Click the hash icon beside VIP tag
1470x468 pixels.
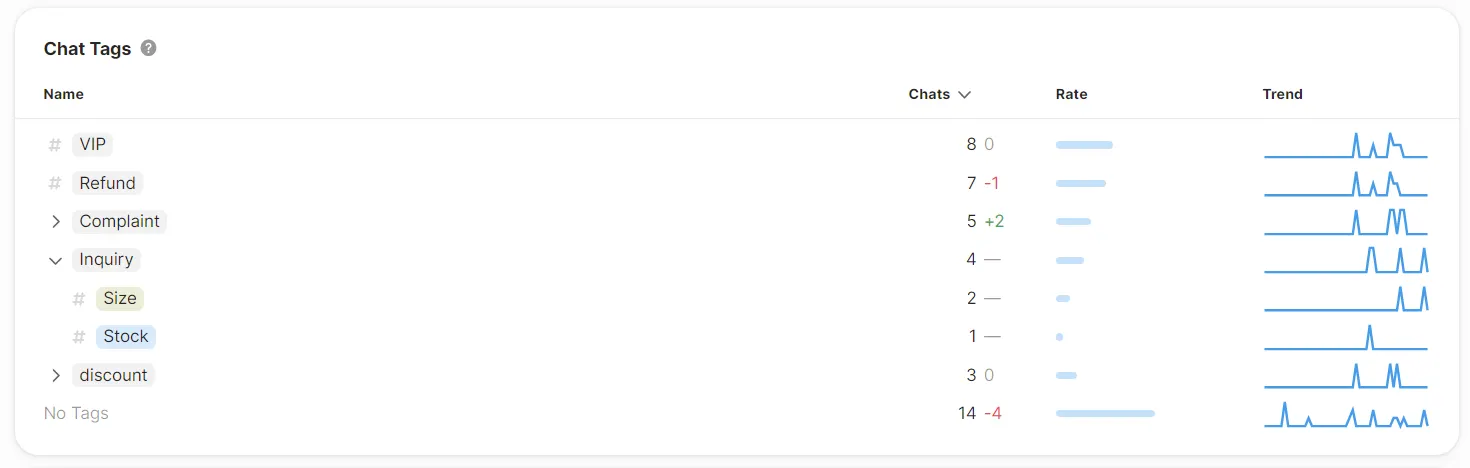[55, 145]
